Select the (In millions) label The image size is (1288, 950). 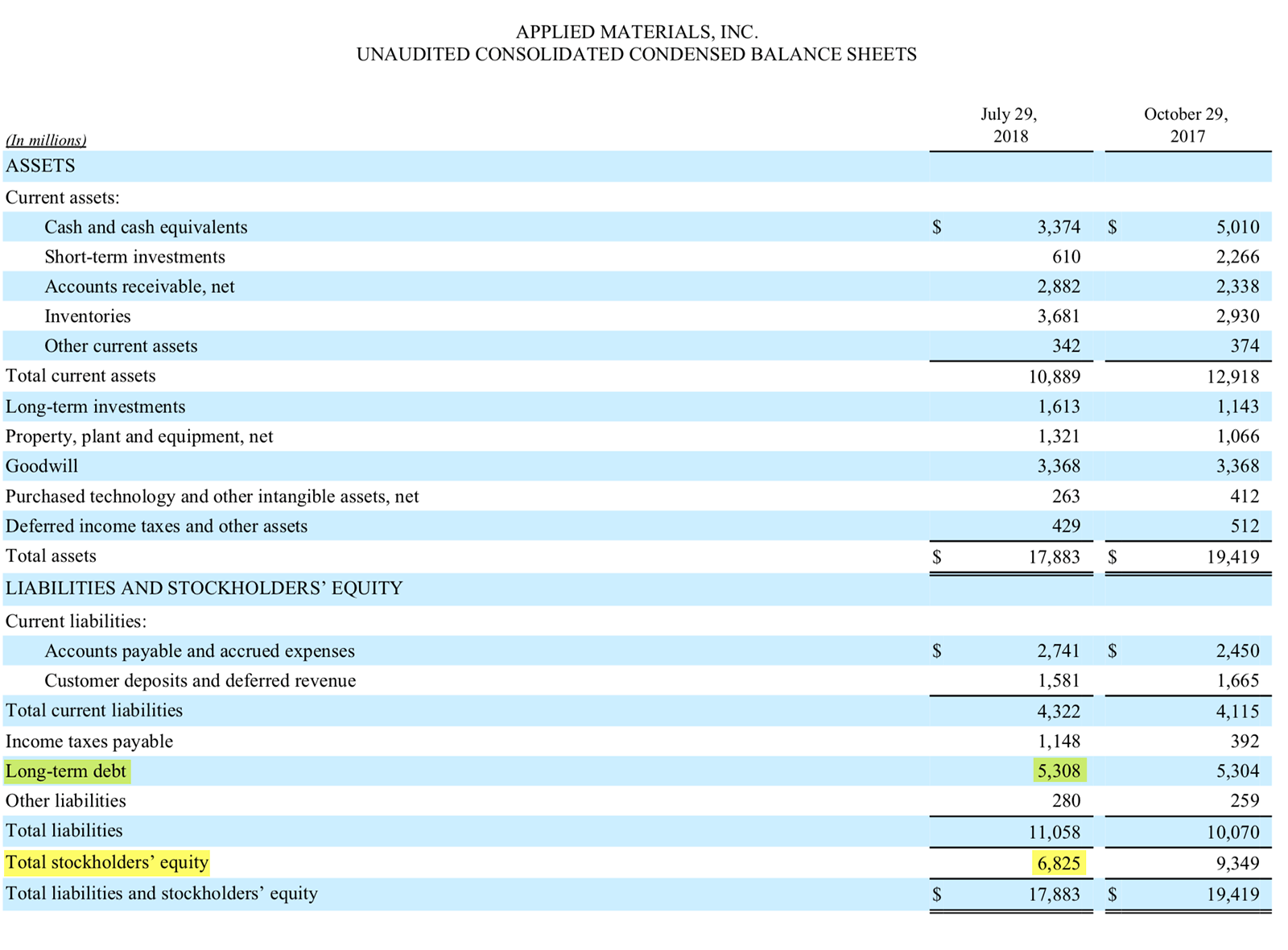[x=45, y=140]
